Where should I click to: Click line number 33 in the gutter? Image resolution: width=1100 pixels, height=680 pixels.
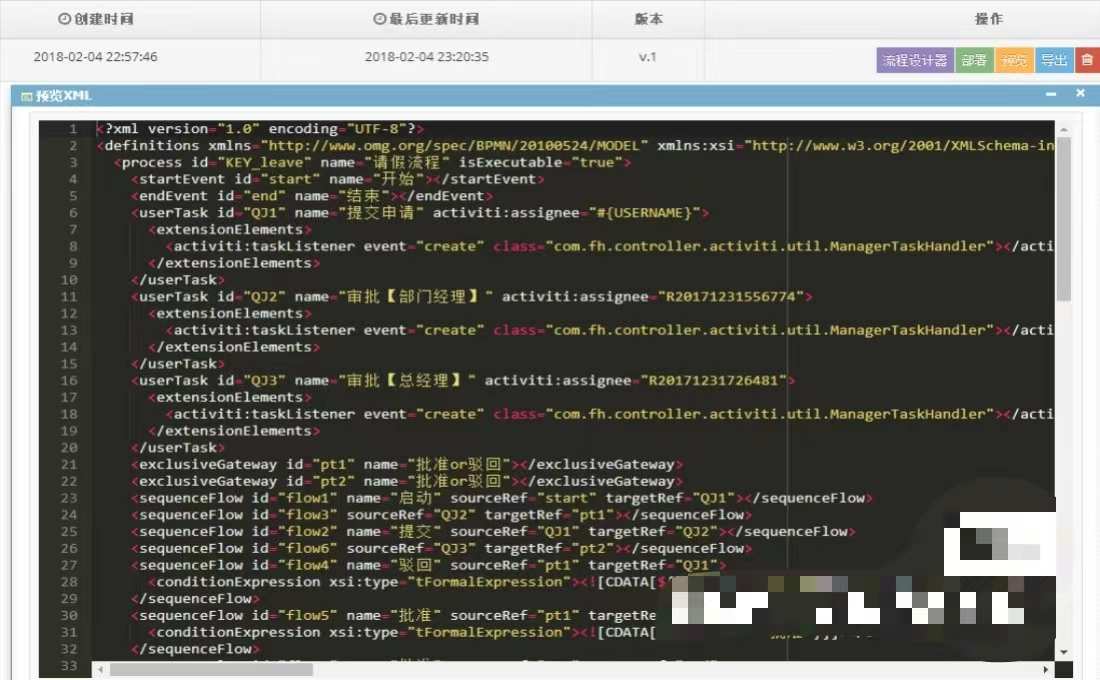coord(69,666)
